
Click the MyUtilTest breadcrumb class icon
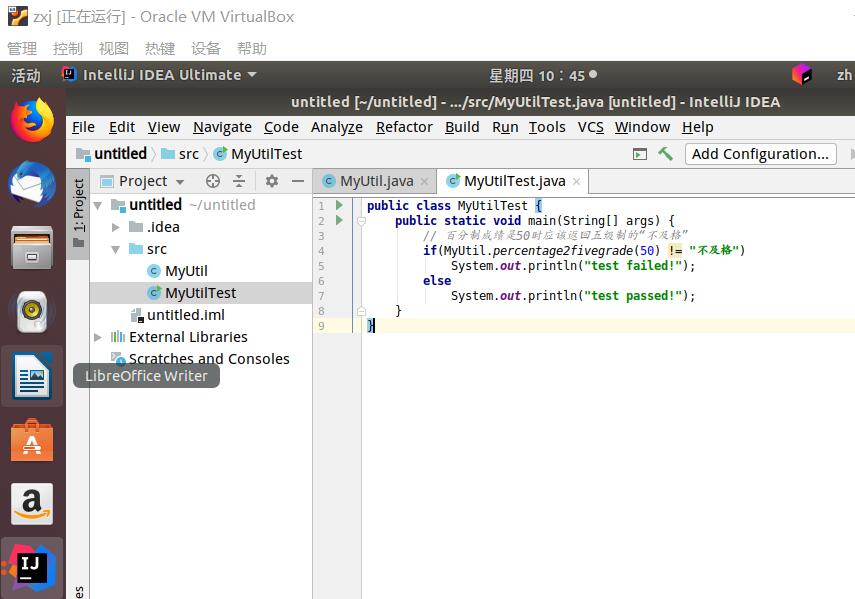pos(220,154)
